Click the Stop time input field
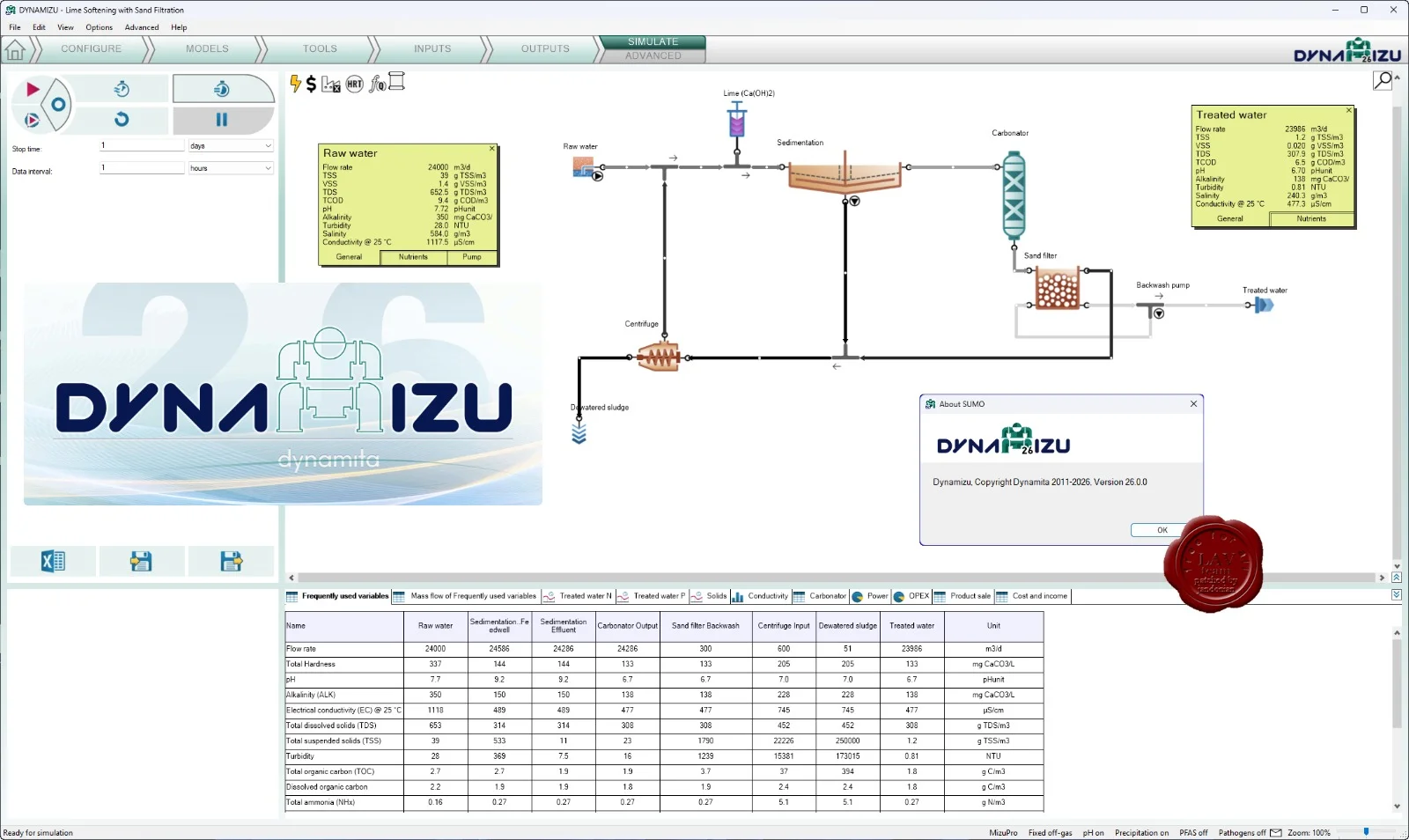 [142, 146]
